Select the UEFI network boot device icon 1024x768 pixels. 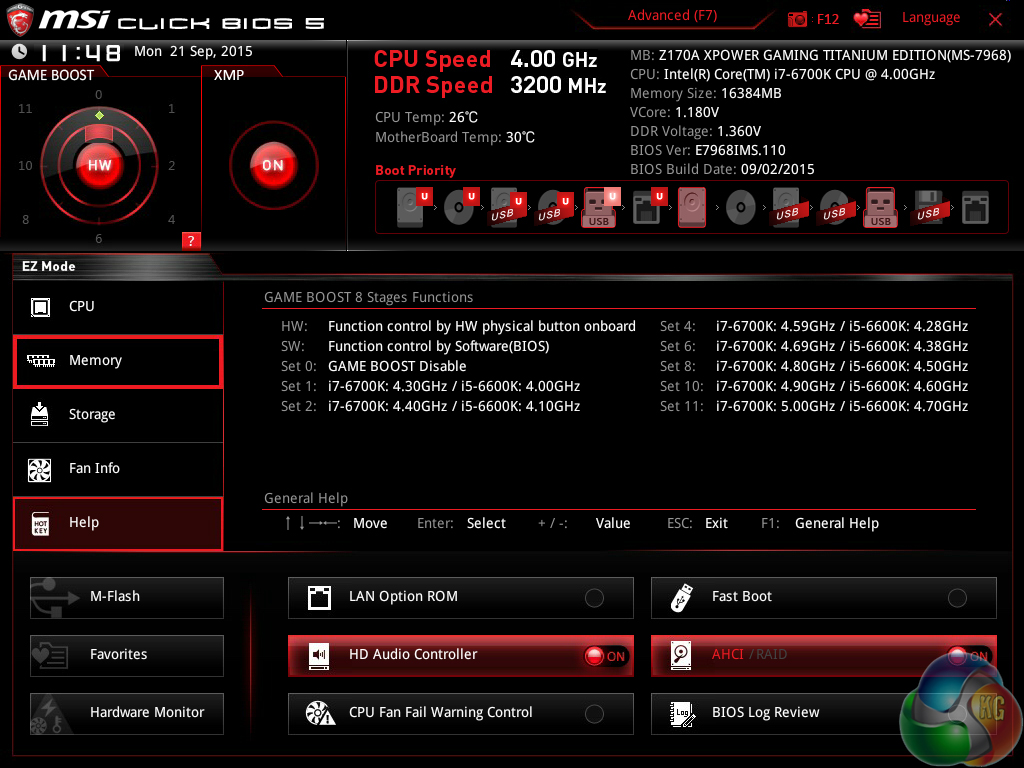pos(648,207)
